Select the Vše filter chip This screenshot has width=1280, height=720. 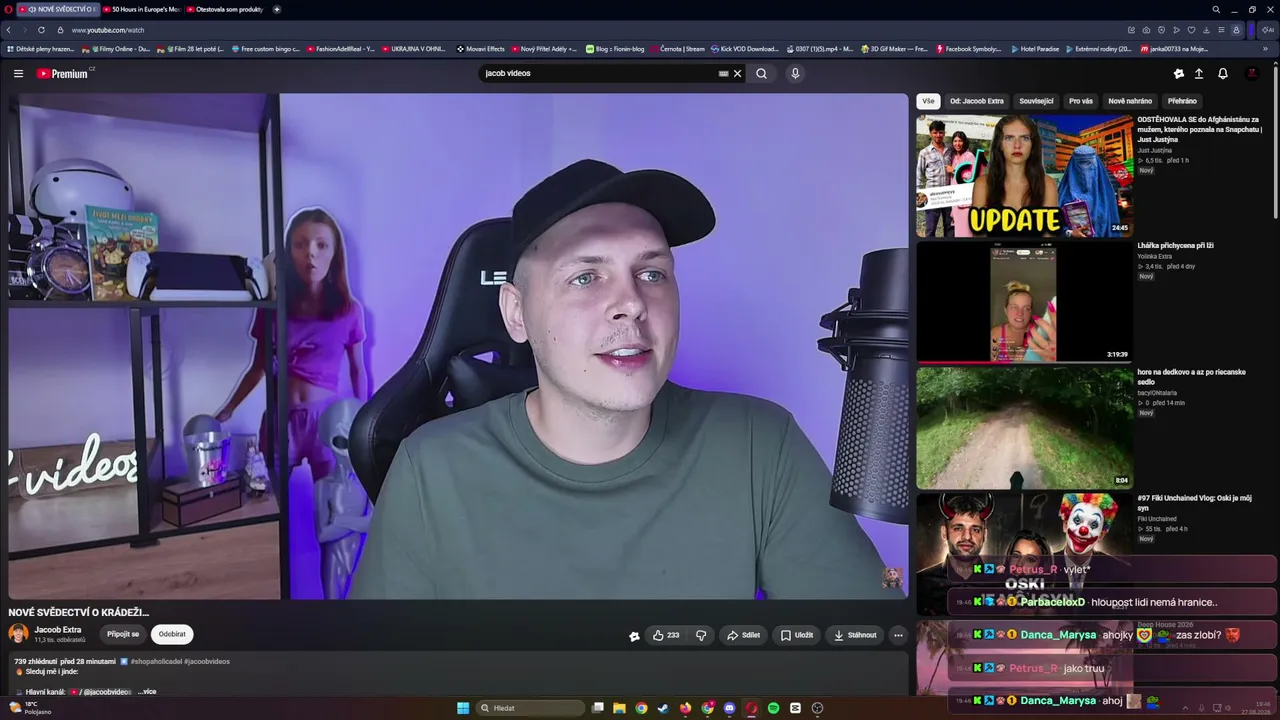[928, 101]
